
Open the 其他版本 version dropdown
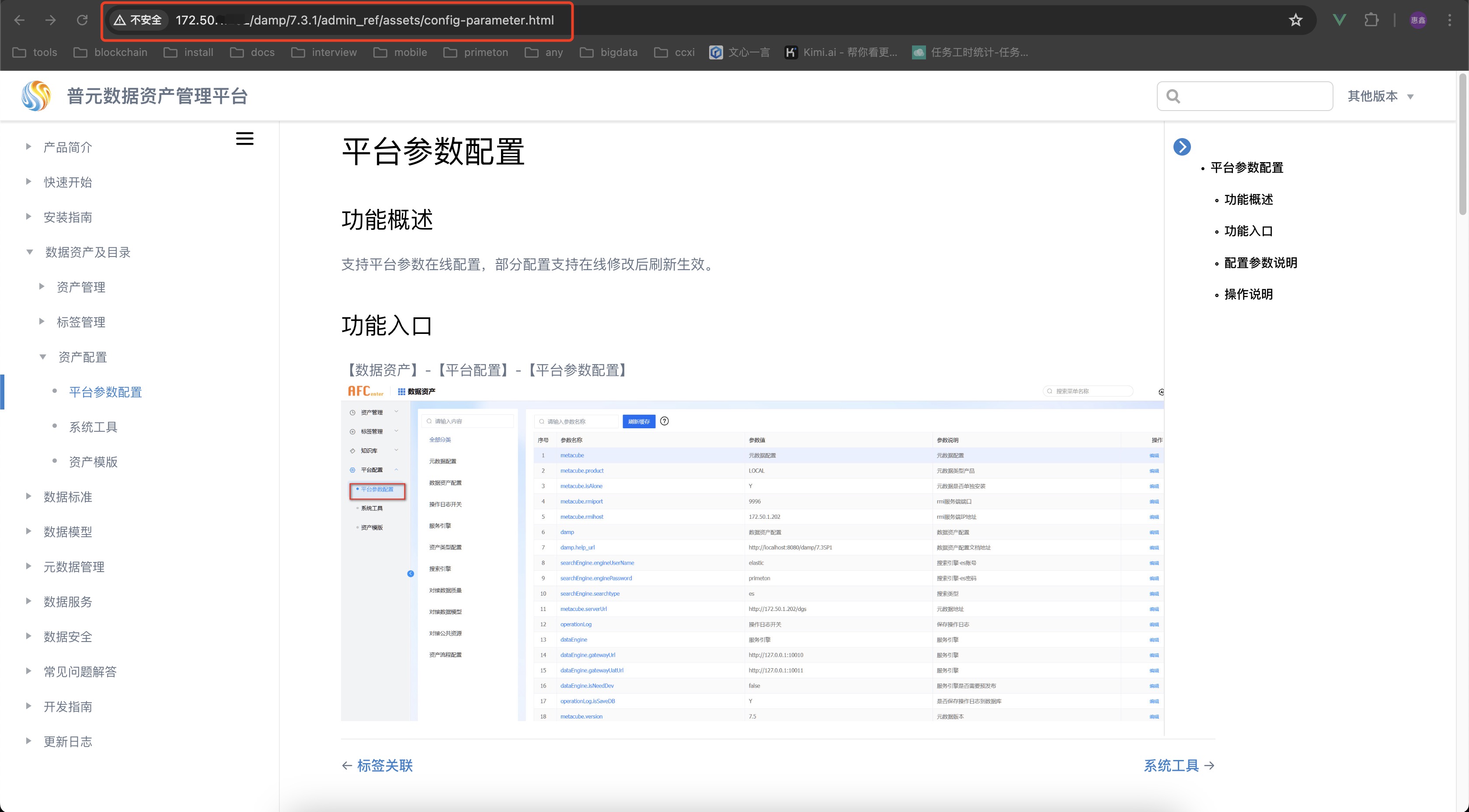coord(1381,96)
